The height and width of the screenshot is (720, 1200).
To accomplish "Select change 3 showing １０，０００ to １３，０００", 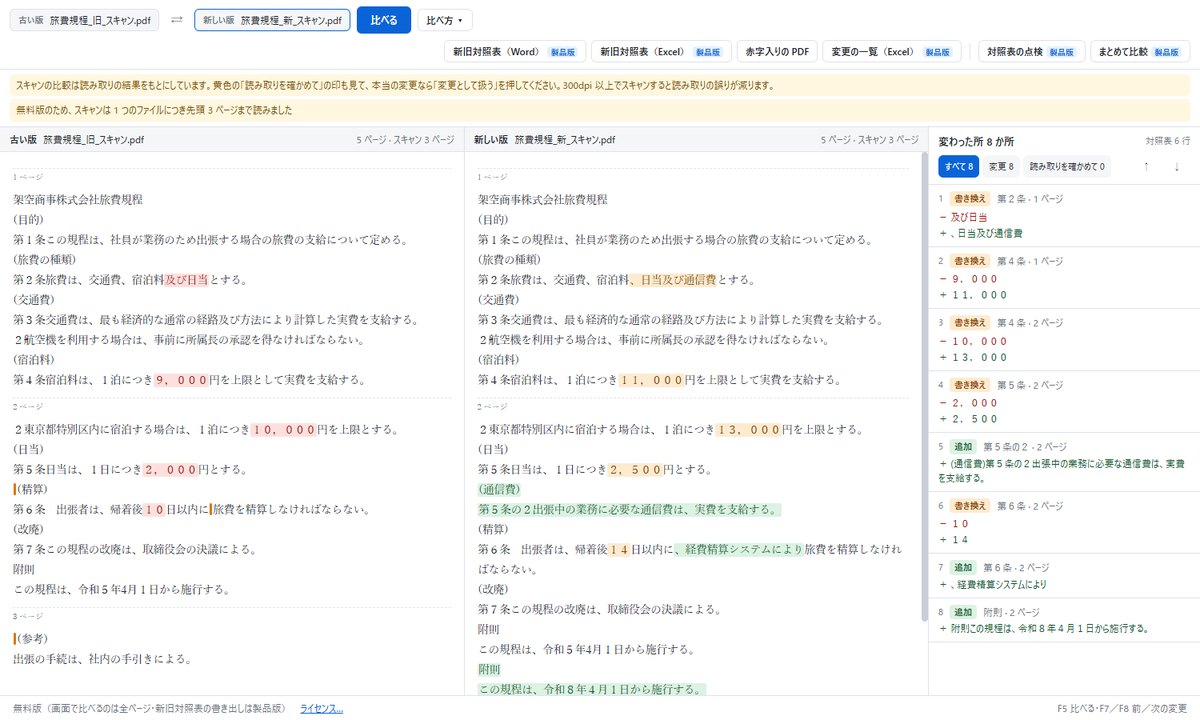I will (x=1064, y=340).
